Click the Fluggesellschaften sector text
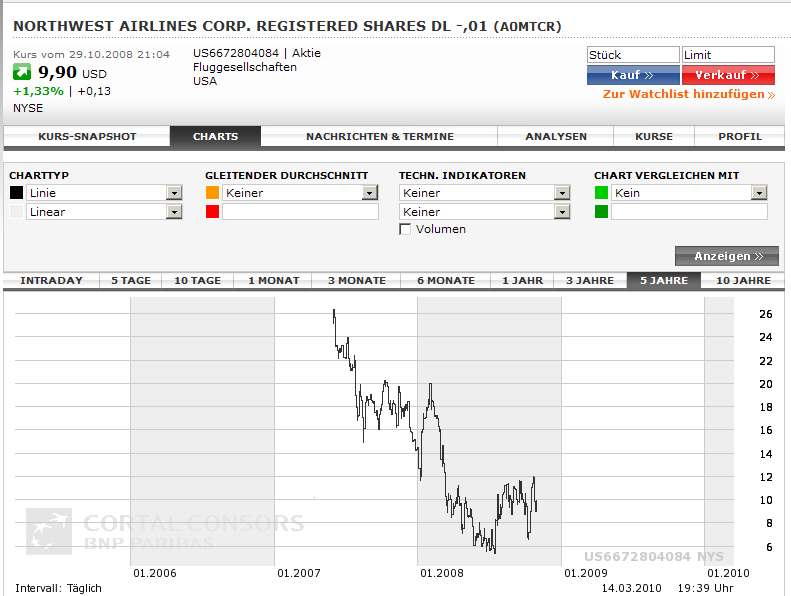791x596 pixels. 245,67
